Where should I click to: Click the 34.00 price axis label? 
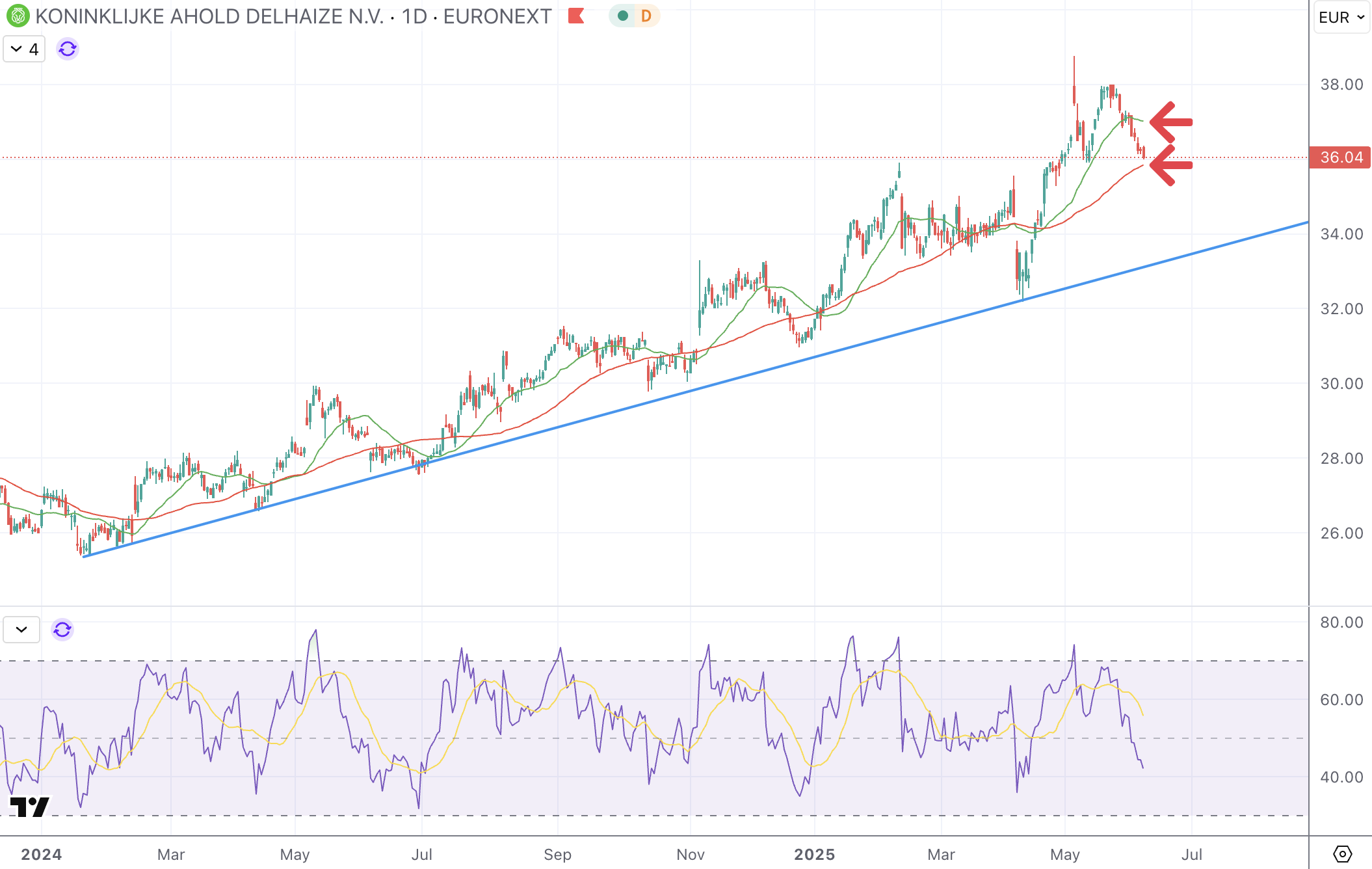1341,234
